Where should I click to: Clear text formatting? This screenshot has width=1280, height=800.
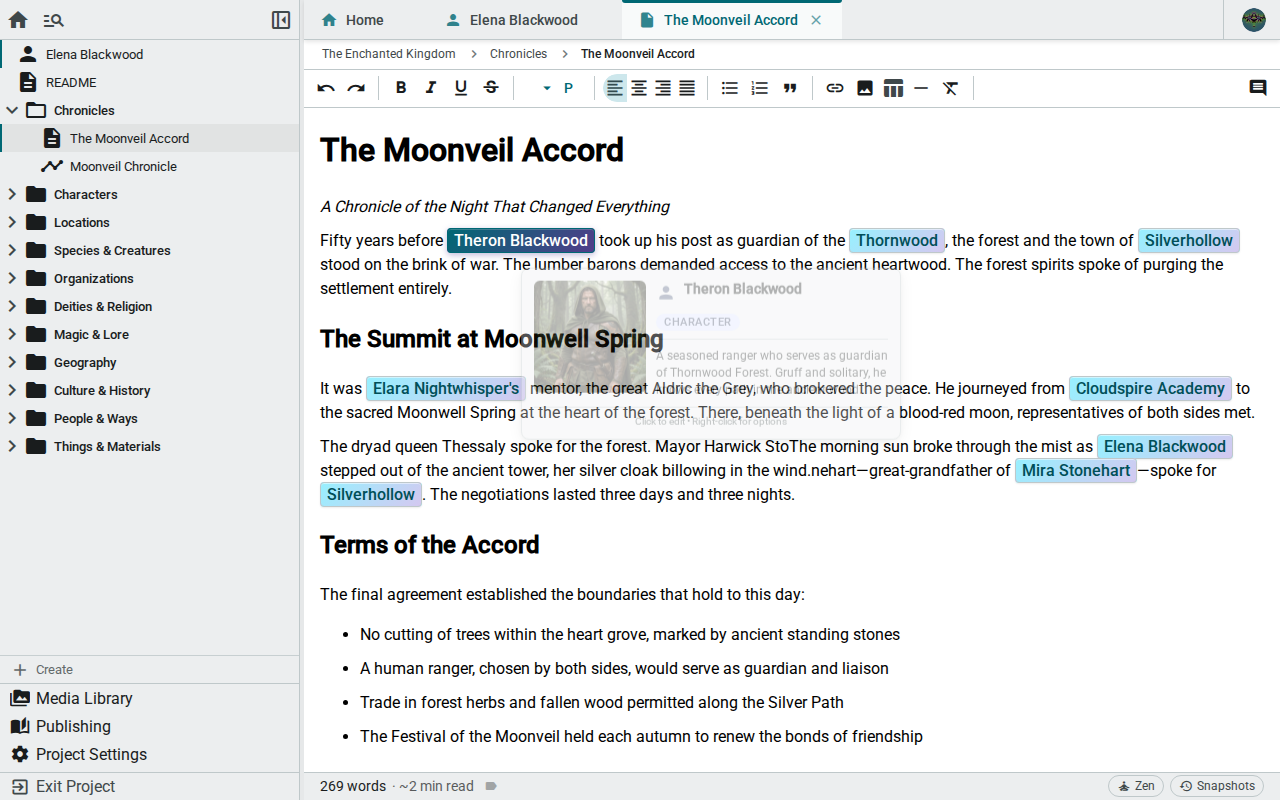click(951, 88)
